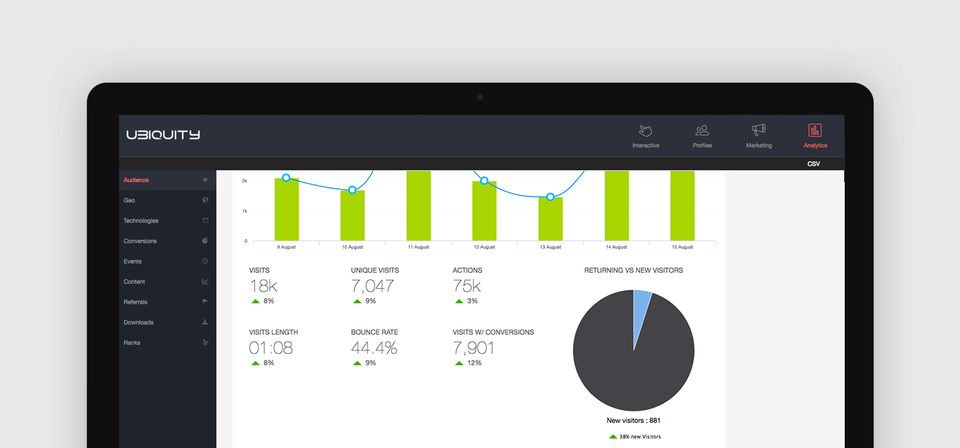Click the "3%" change under Actions

click(472, 301)
